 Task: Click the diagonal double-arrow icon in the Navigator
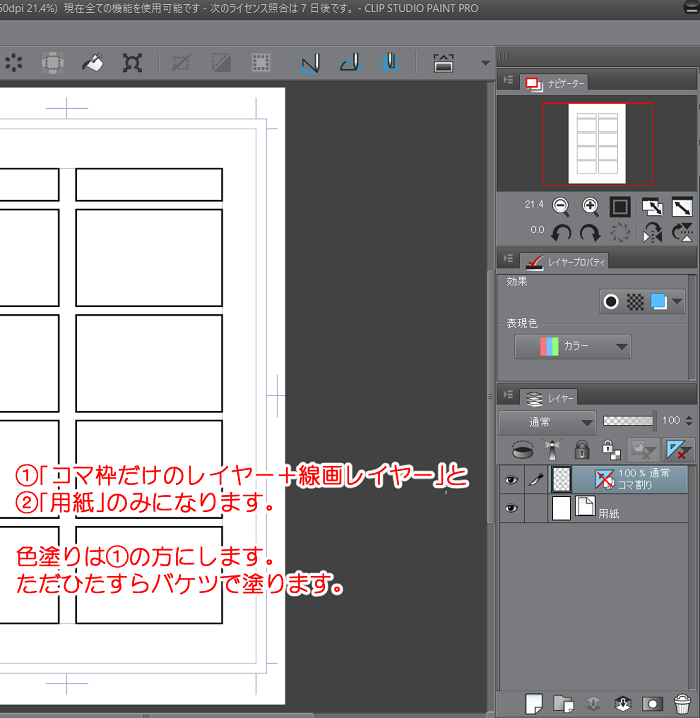(682, 207)
